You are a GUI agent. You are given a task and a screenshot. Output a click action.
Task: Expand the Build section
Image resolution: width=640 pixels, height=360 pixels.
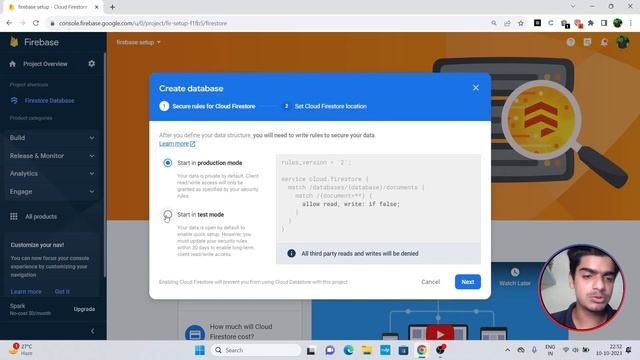pos(52,138)
